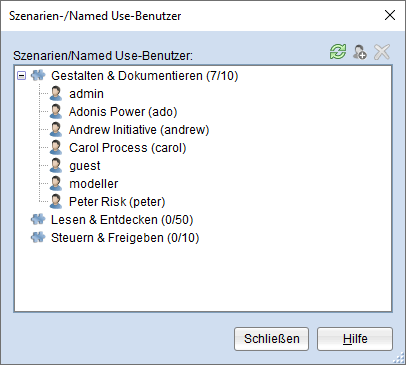Screen dimensions: 406x365
Task: Click the guest user avatar icon
Action: click(56, 166)
